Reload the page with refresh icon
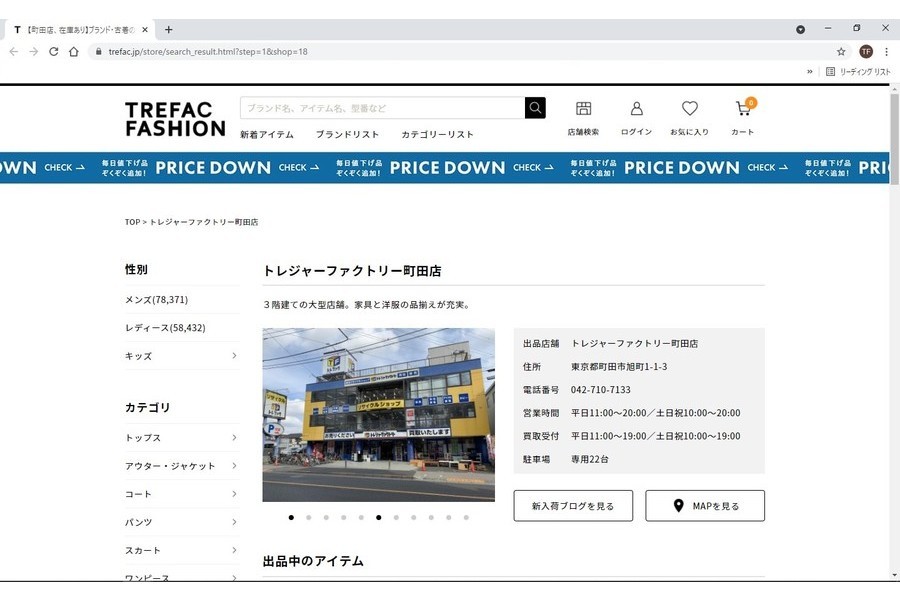Screen dimensions: 900x601 [53, 52]
